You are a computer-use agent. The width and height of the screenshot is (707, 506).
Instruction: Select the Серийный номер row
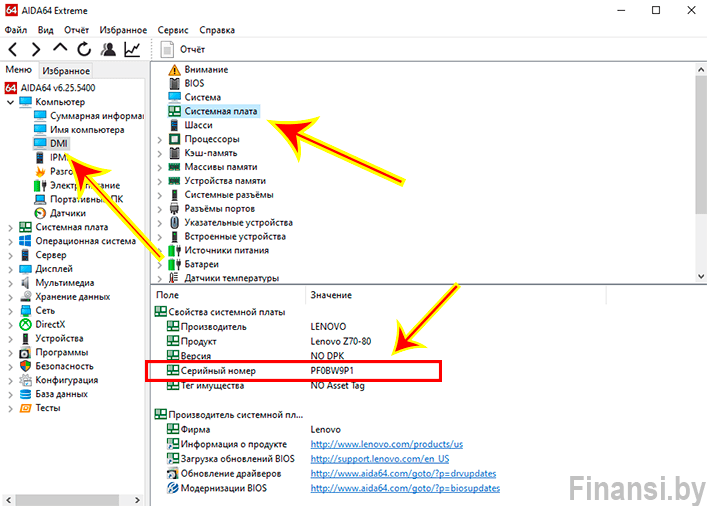tap(294, 371)
